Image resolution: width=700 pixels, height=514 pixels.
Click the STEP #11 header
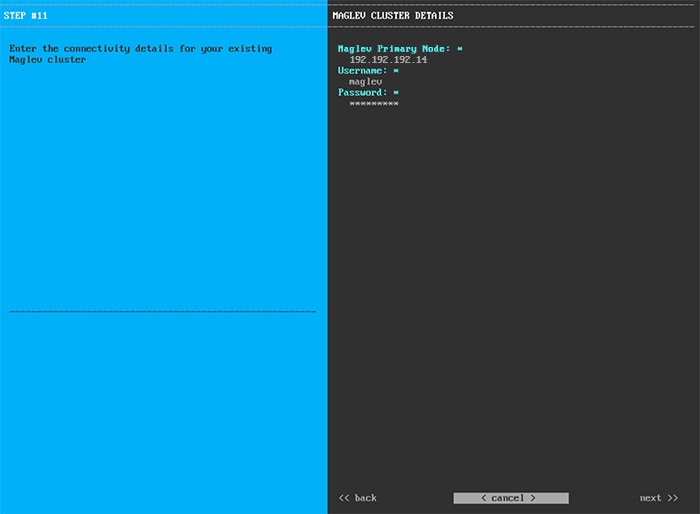click(x=25, y=16)
